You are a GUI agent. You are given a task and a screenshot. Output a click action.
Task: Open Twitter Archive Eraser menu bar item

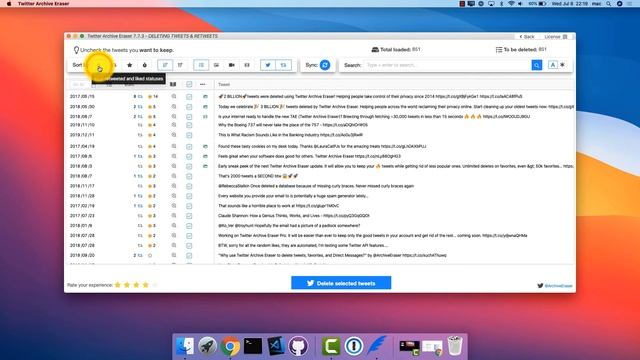tap(44, 3)
